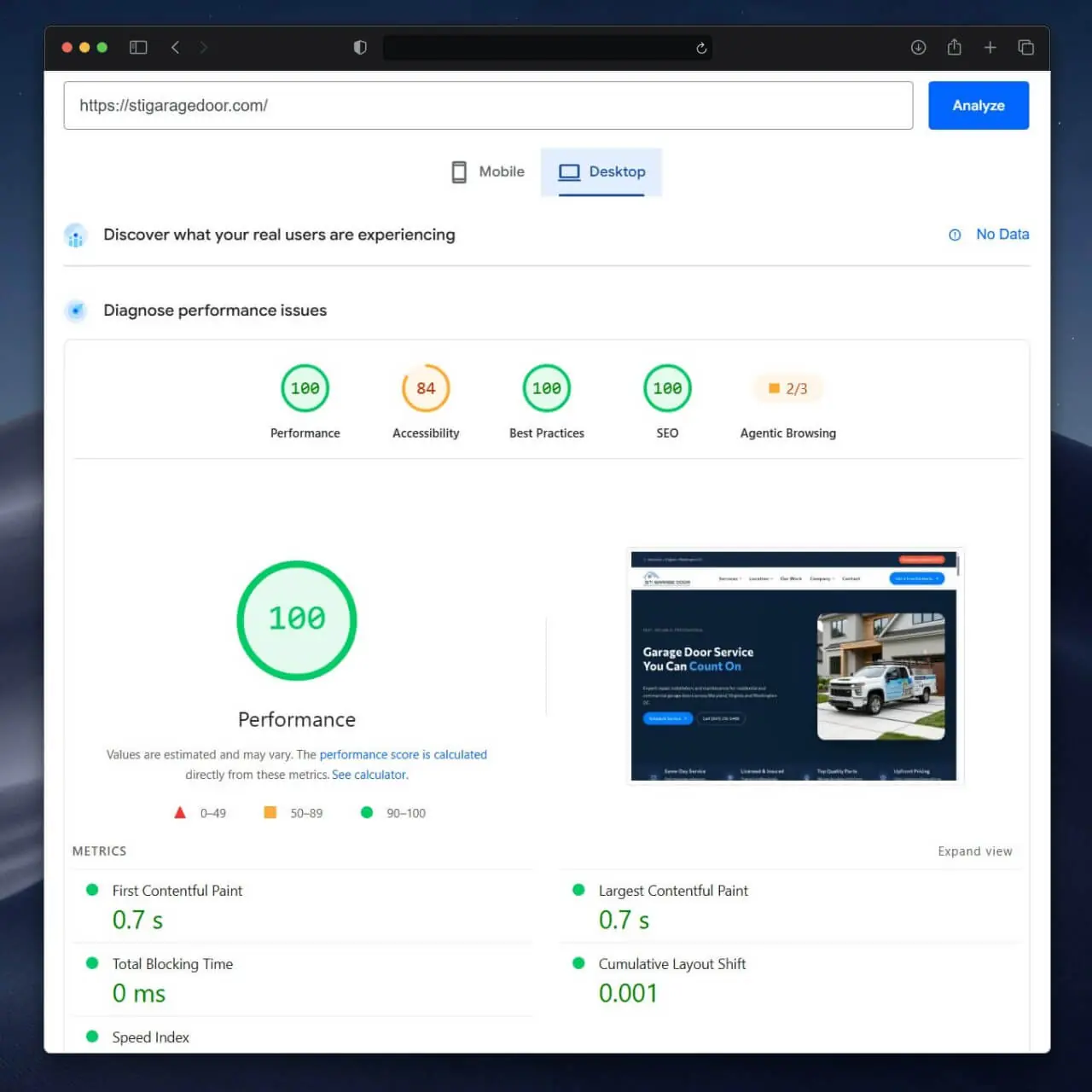Click the Safari address bar field

548,48
